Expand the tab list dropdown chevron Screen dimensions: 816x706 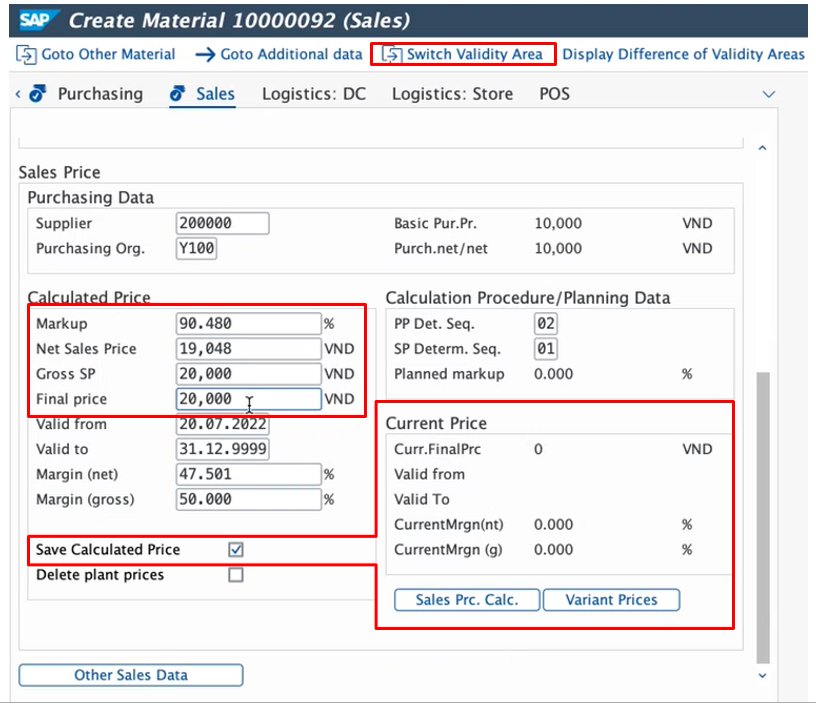769,94
